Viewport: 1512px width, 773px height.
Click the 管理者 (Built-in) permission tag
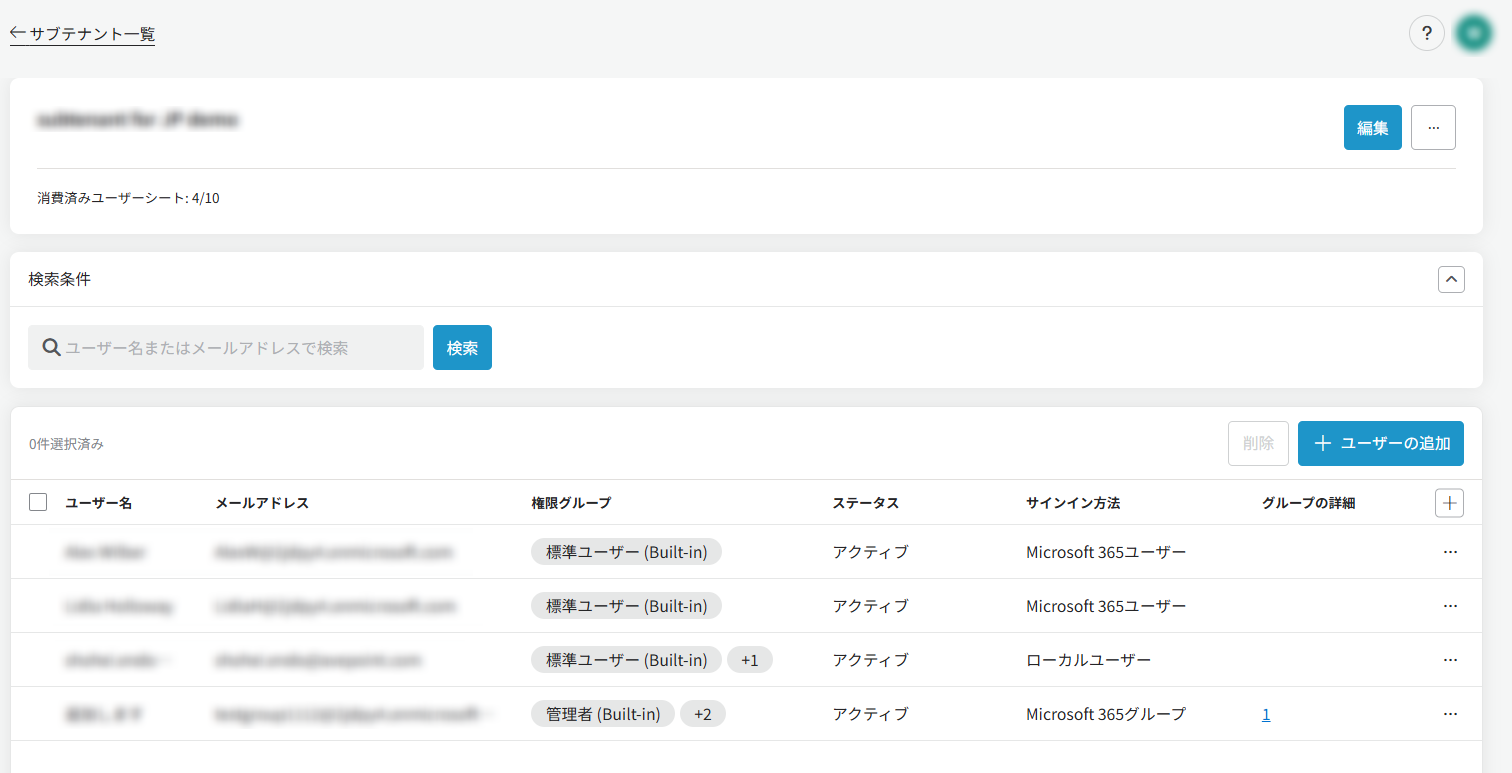coord(603,714)
